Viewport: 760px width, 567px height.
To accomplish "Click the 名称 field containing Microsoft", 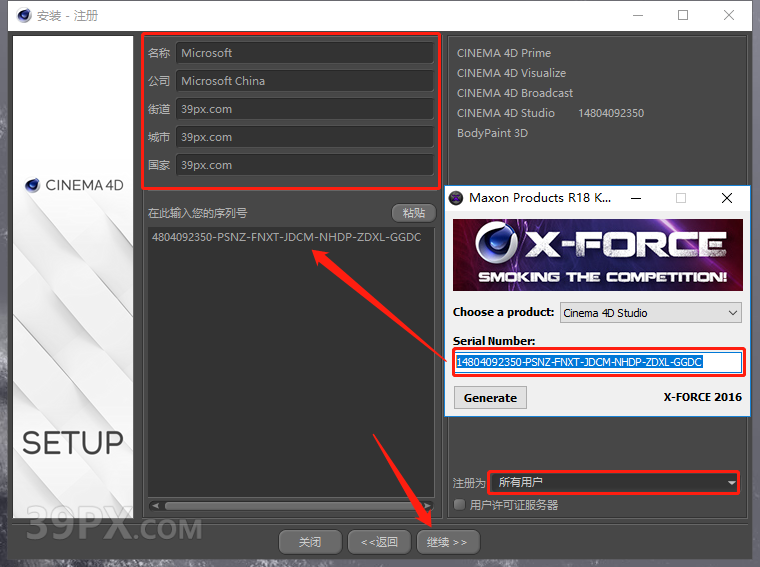I will coord(304,53).
